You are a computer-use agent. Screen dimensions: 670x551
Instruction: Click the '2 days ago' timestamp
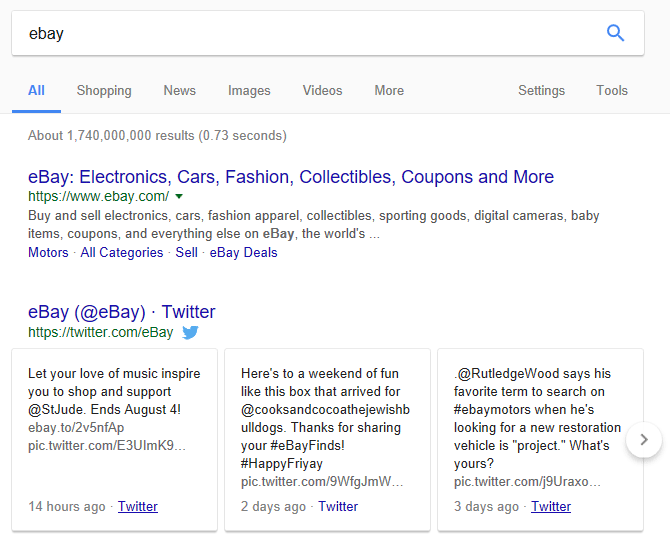pyautogui.click(x=273, y=507)
